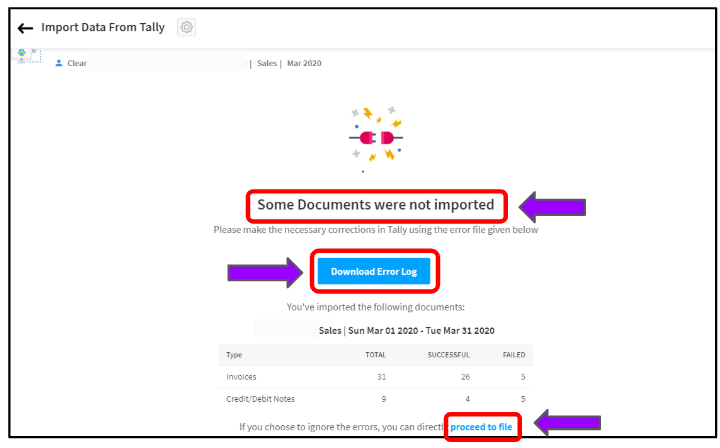
Task: Click the 'FAILED' column header
Action: point(514,355)
